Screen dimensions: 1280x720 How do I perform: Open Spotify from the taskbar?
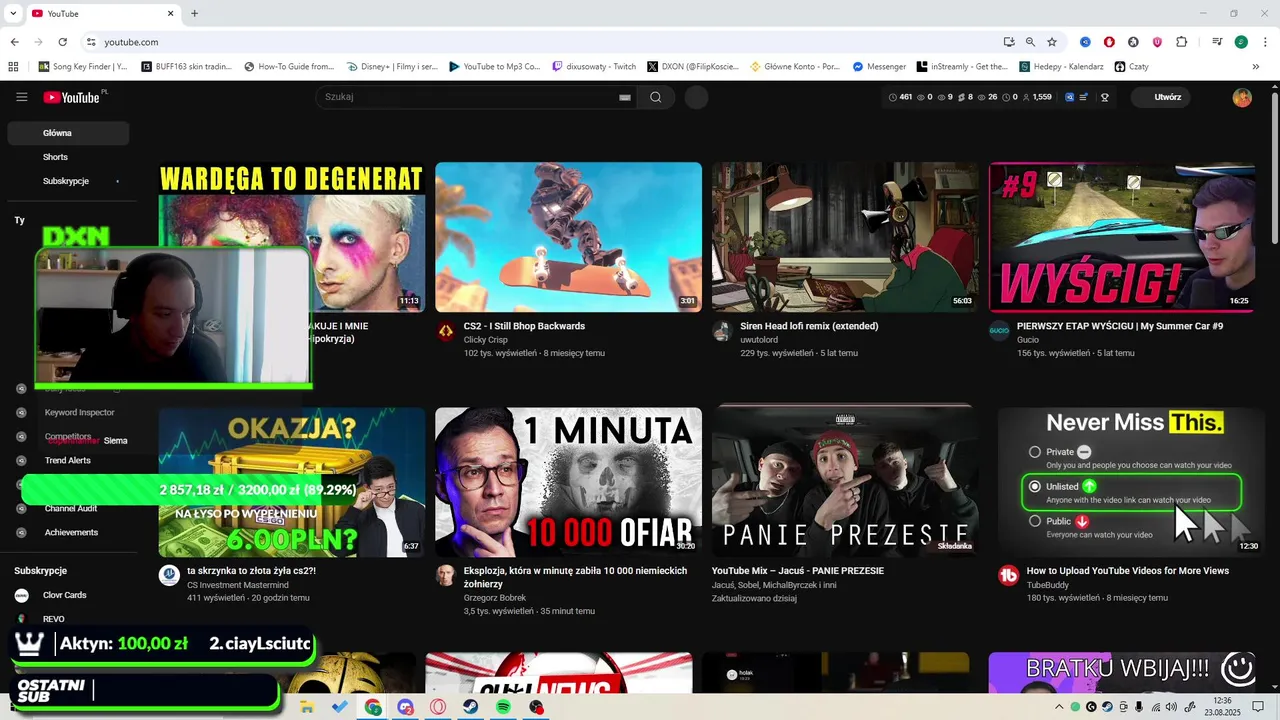click(504, 707)
